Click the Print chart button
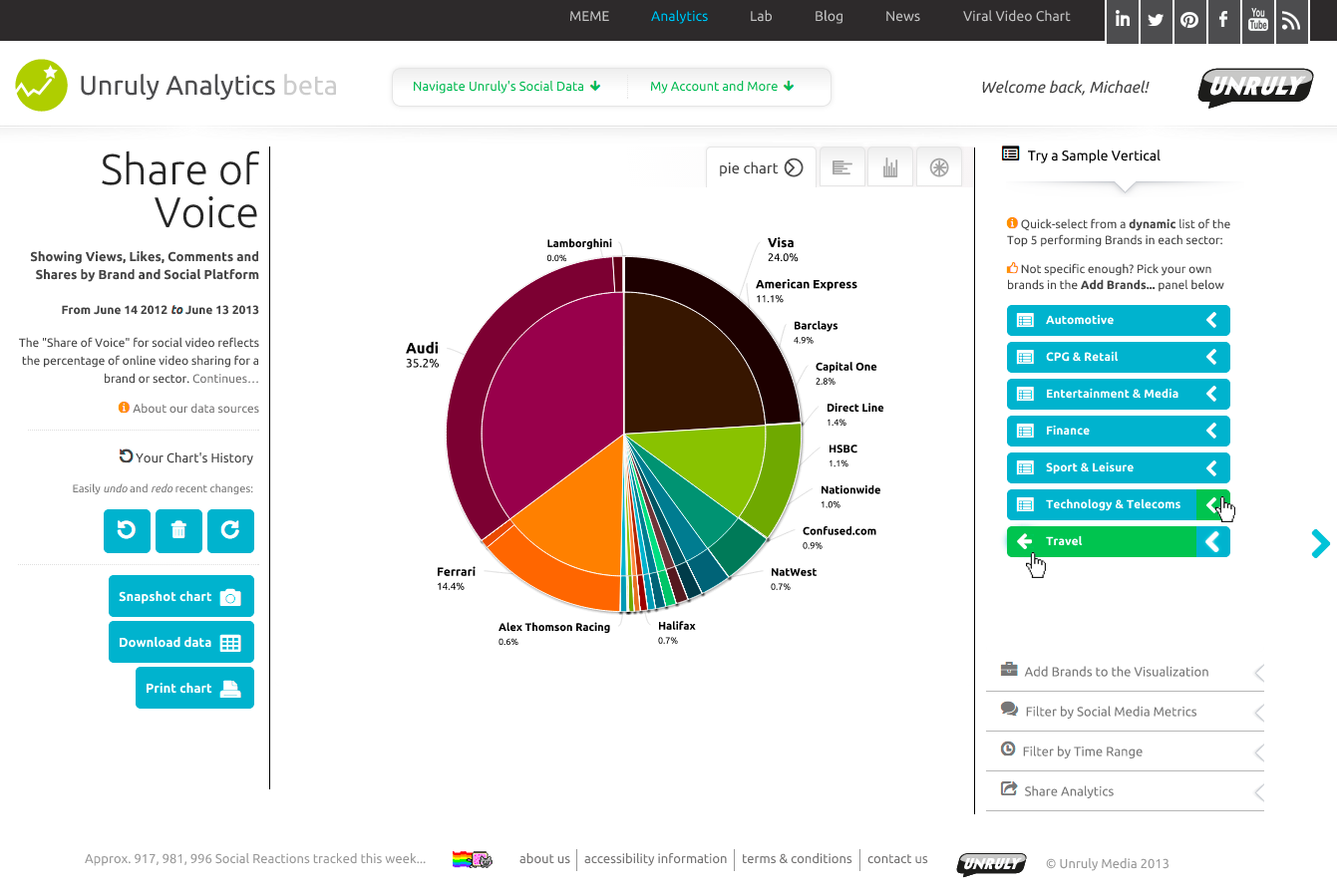The width and height of the screenshot is (1337, 896). (x=194, y=688)
